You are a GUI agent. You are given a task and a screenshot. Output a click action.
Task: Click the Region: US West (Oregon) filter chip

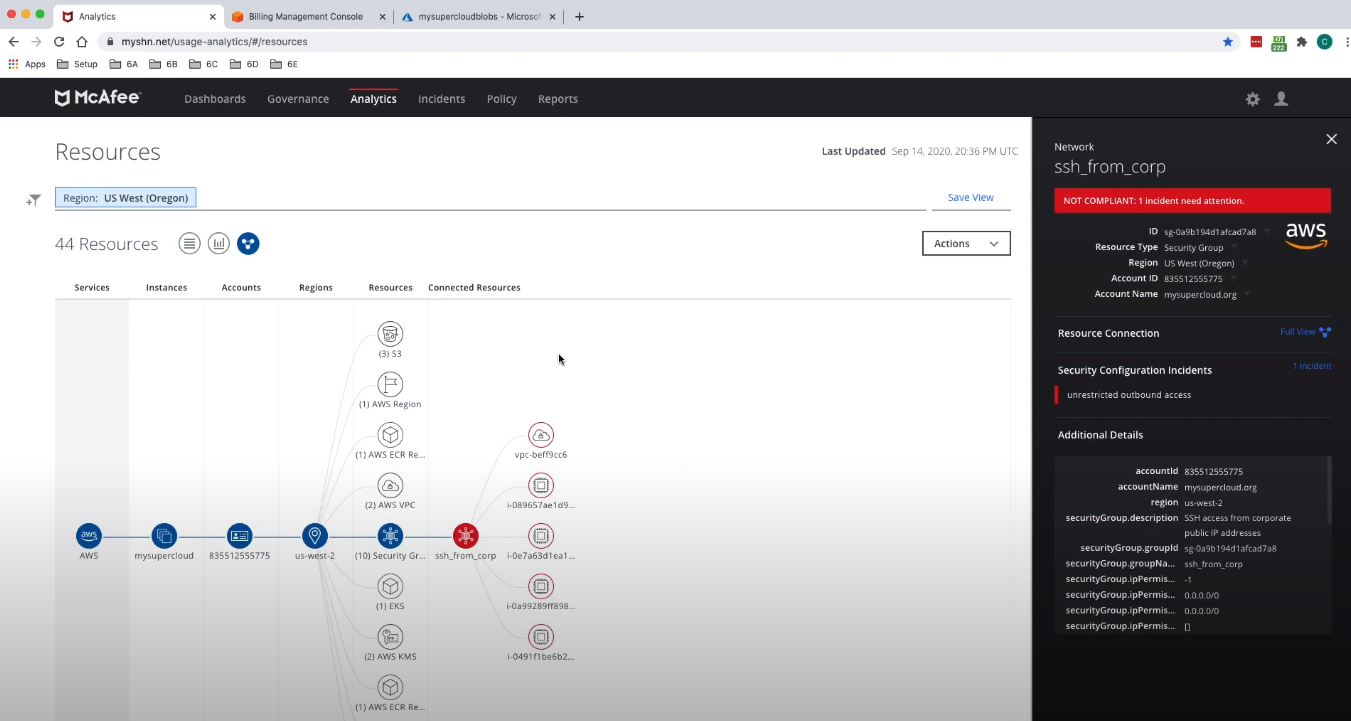click(126, 198)
